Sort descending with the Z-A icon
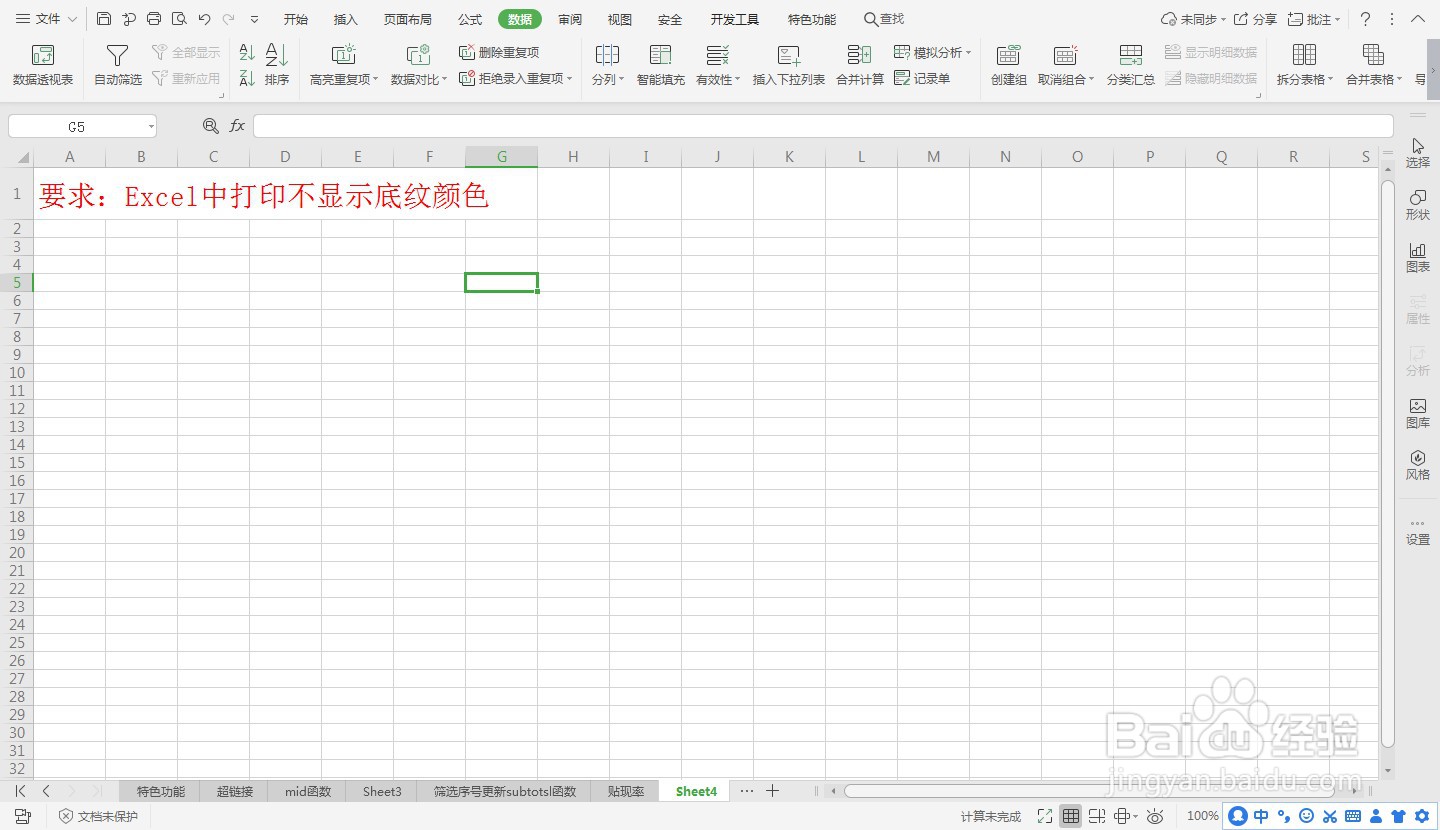Screen dimensions: 1440x830 tap(247, 78)
